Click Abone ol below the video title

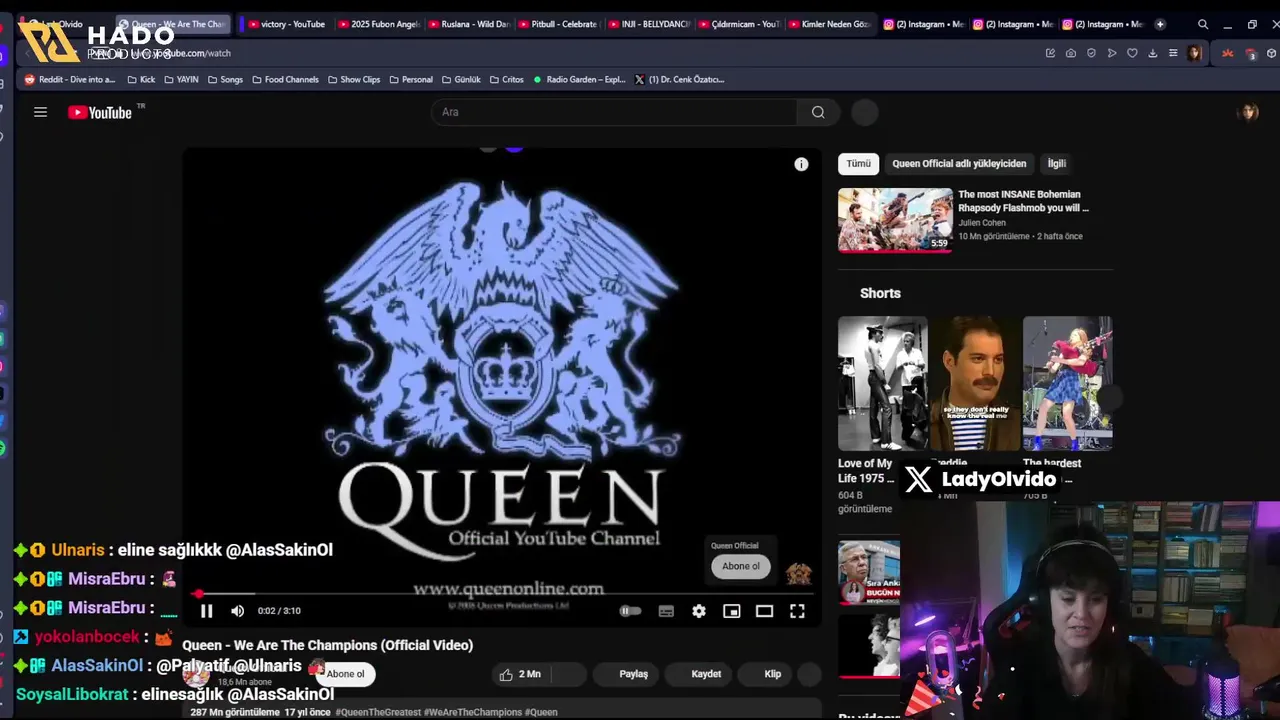point(345,674)
